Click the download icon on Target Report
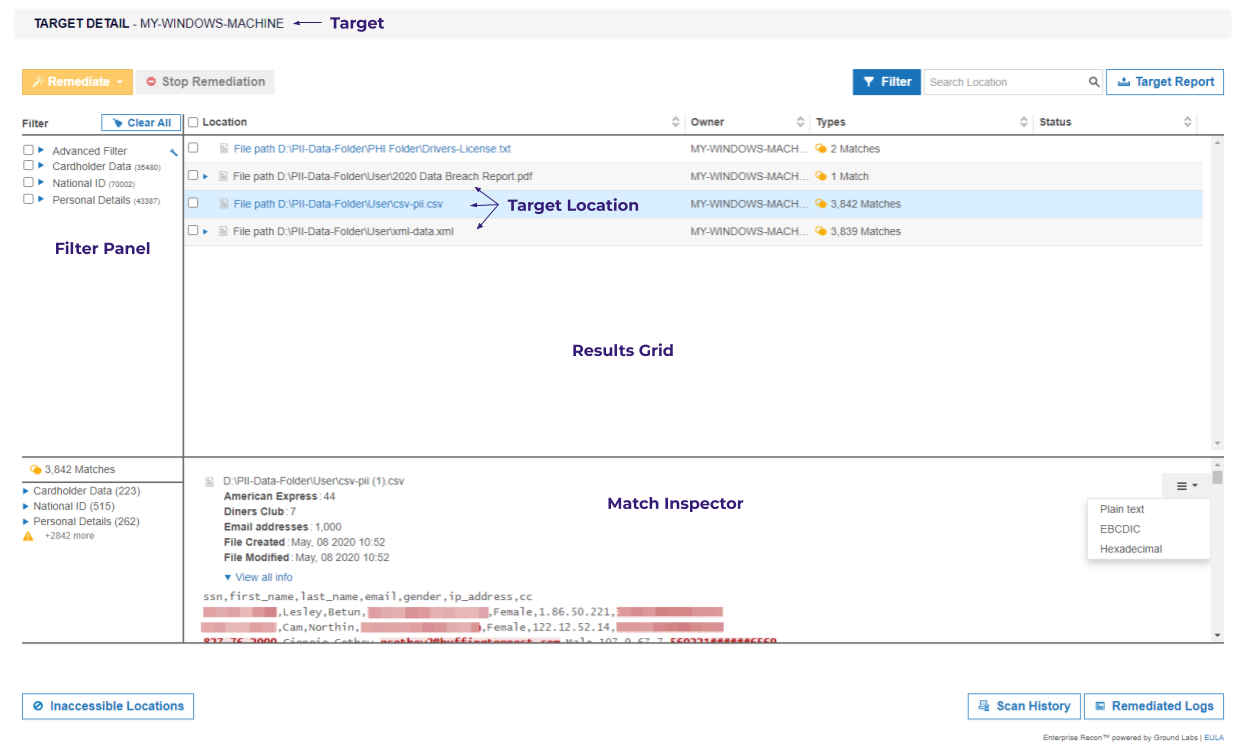Screen dimensions: 1248x748 1125,82
